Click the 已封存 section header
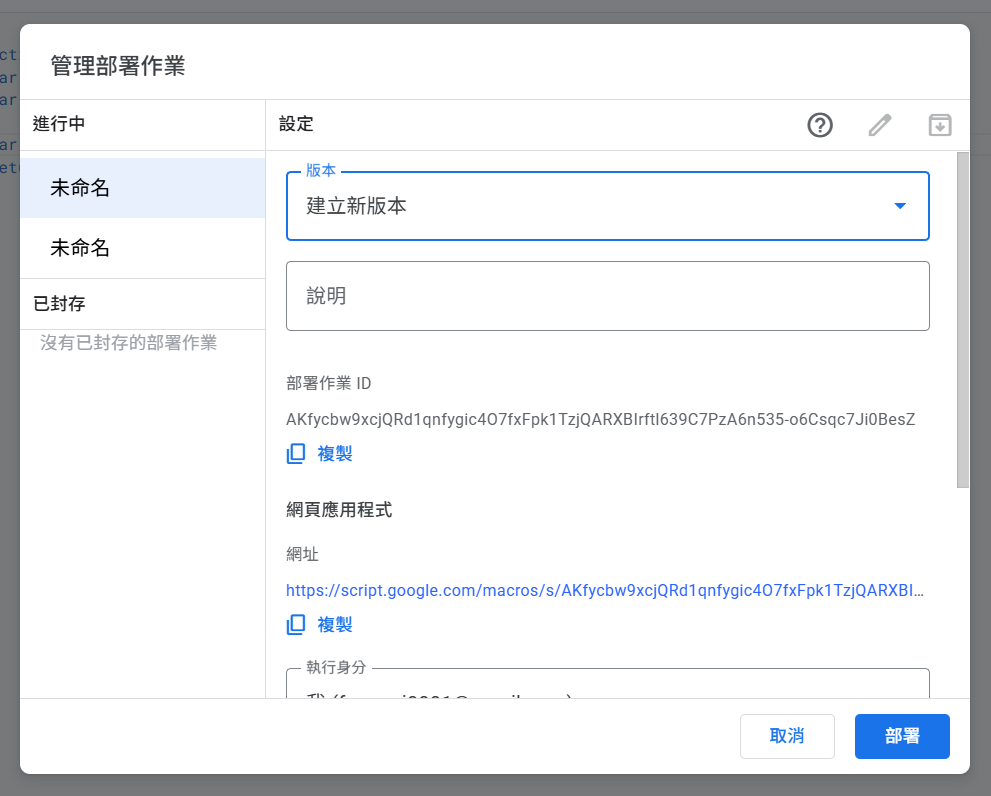This screenshot has height=796, width=991. click(59, 304)
